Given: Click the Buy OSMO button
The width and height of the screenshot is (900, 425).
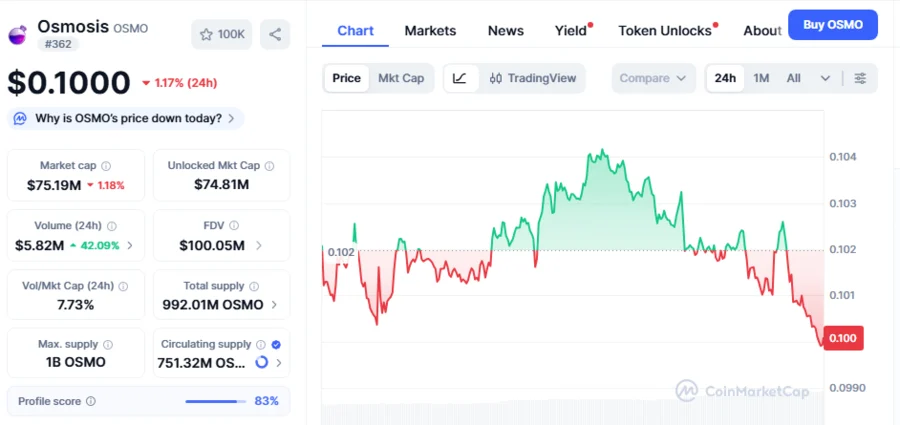Looking at the screenshot, I should [x=832, y=24].
